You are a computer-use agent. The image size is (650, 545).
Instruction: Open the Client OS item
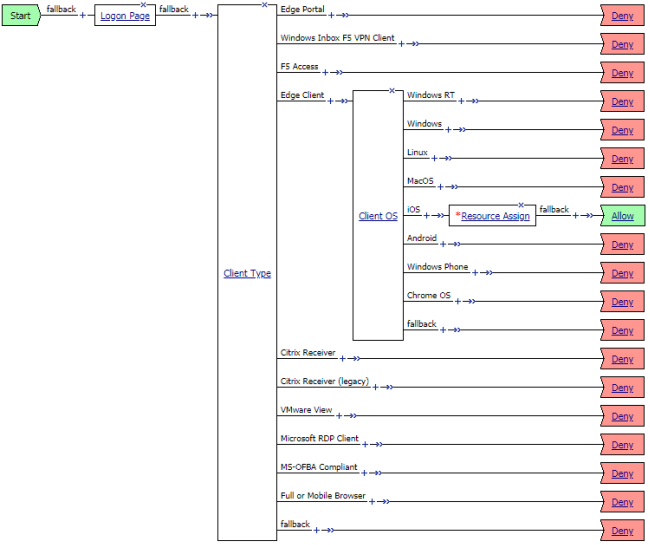pos(378,216)
